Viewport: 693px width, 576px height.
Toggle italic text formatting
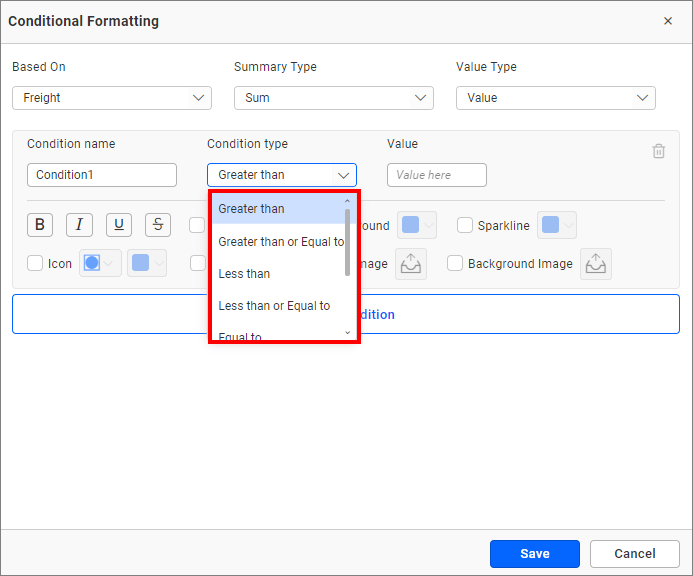point(79,225)
